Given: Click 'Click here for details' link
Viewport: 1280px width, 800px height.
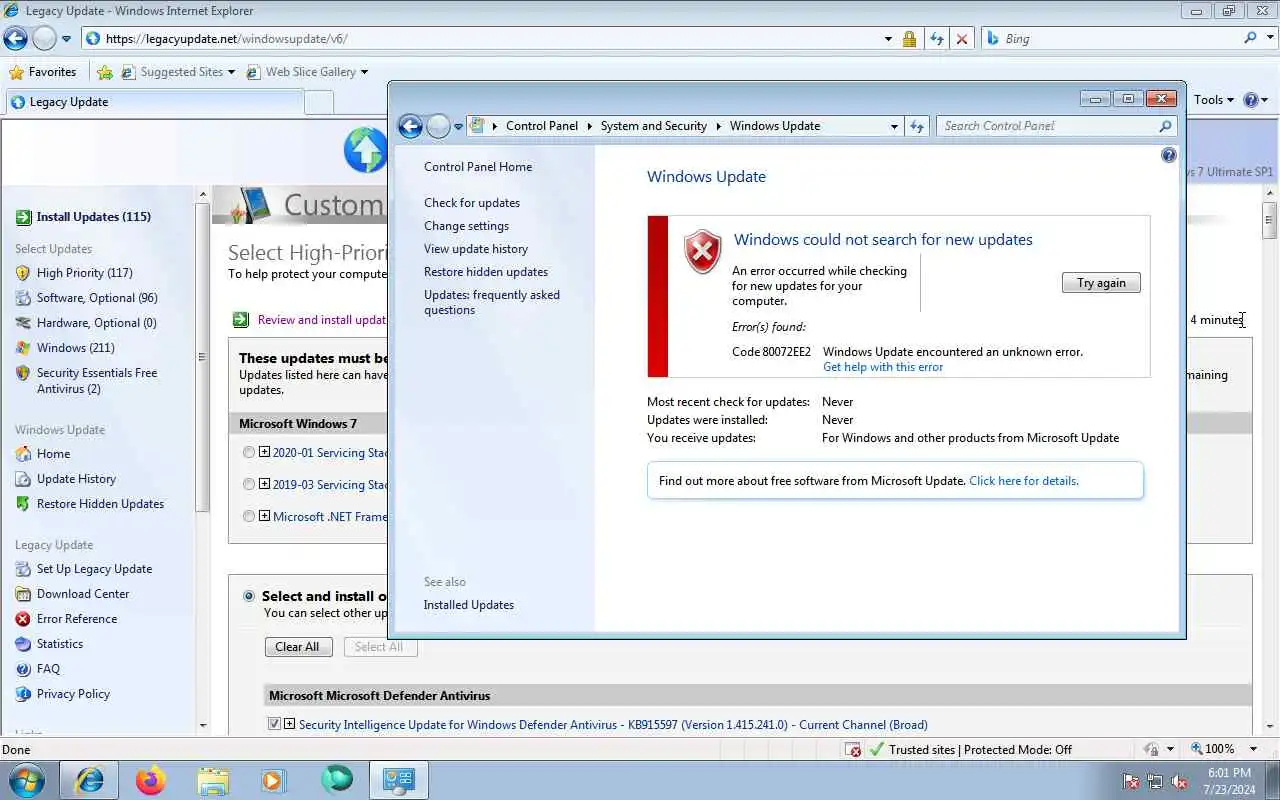Looking at the screenshot, I should pyautogui.click(x=1024, y=481).
